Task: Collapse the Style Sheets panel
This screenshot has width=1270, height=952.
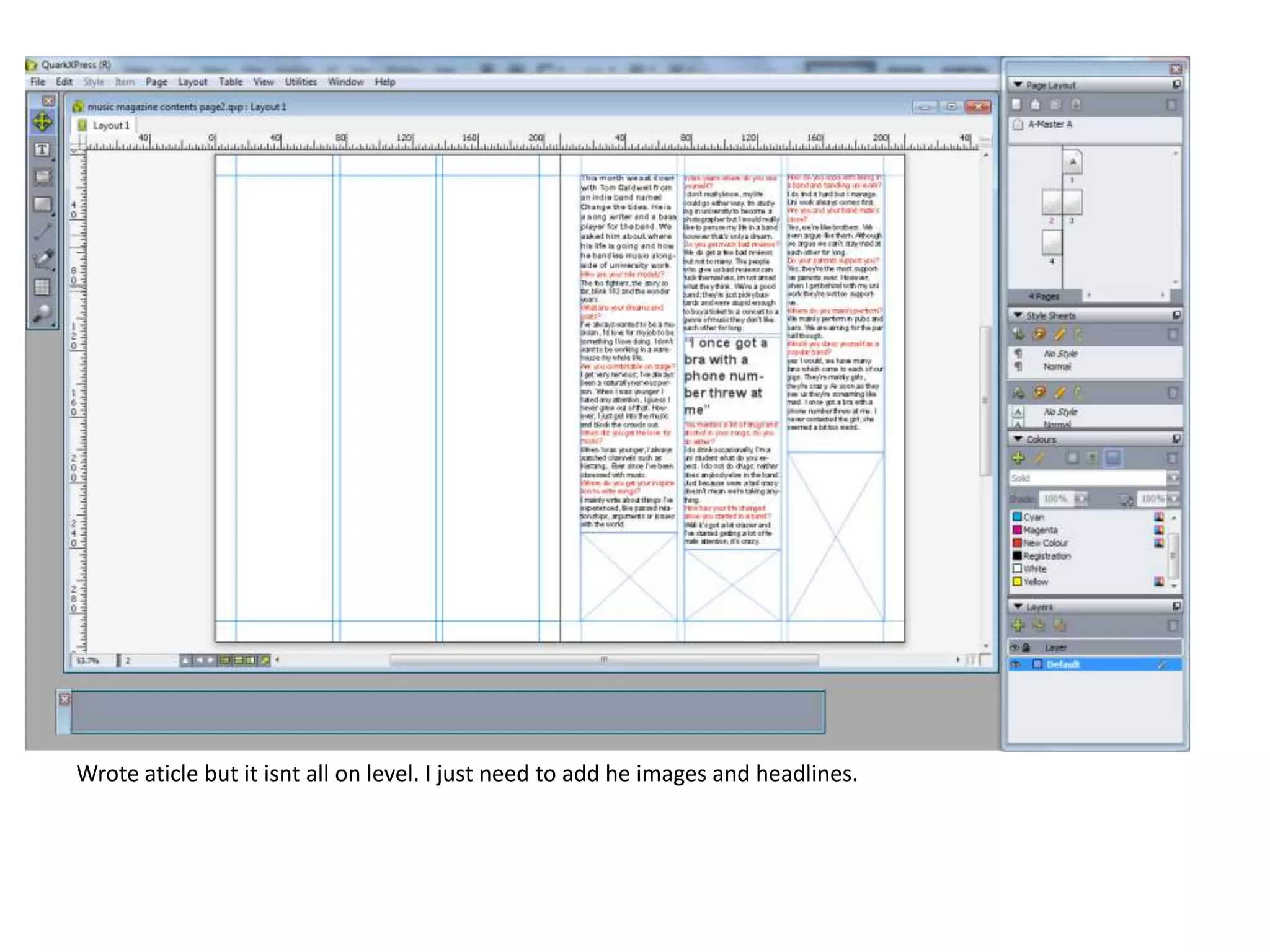Action: [1018, 315]
